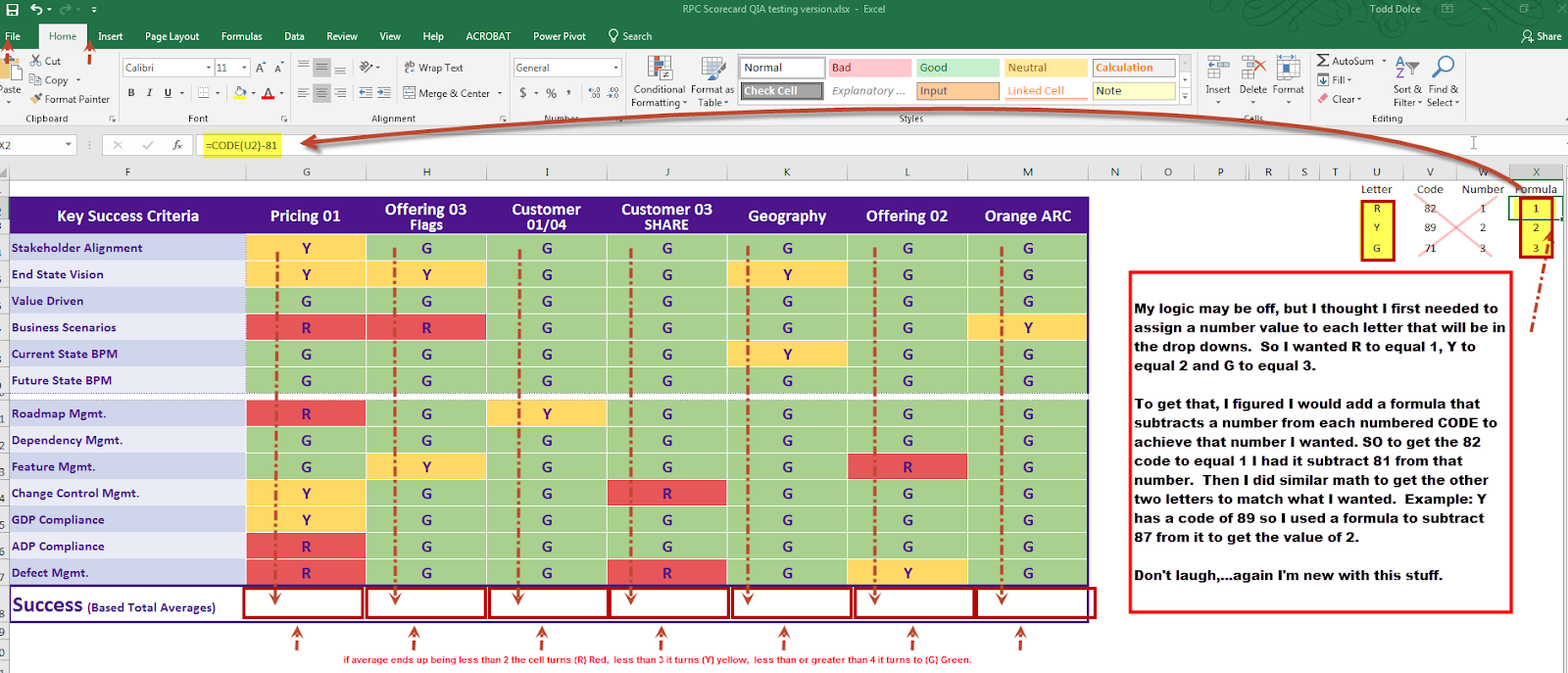
Task: Increase the font size
Action: (261, 68)
